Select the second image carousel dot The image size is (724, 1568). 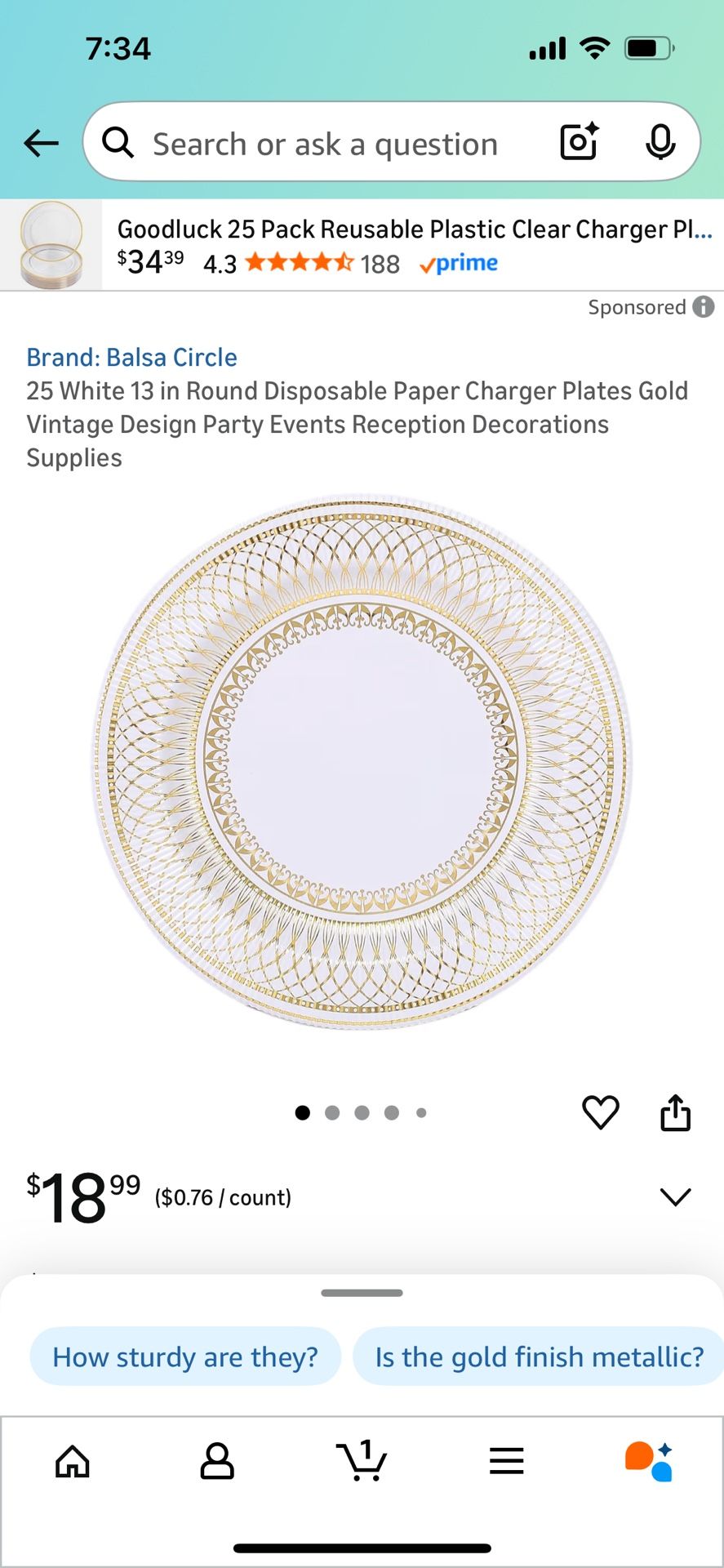point(332,1112)
